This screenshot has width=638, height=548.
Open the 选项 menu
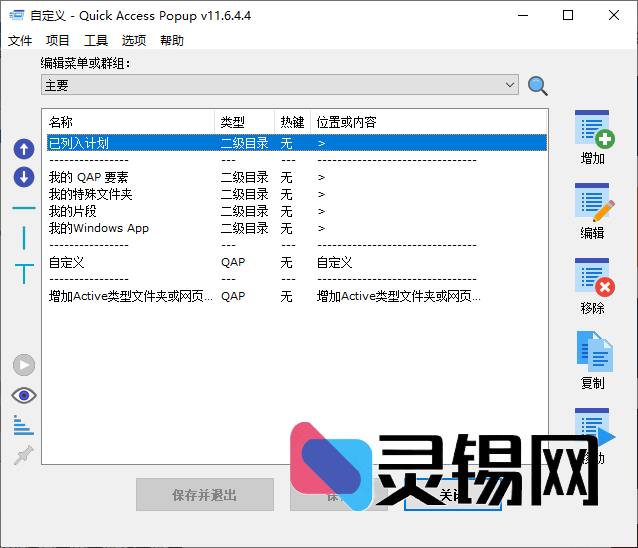tap(133, 41)
